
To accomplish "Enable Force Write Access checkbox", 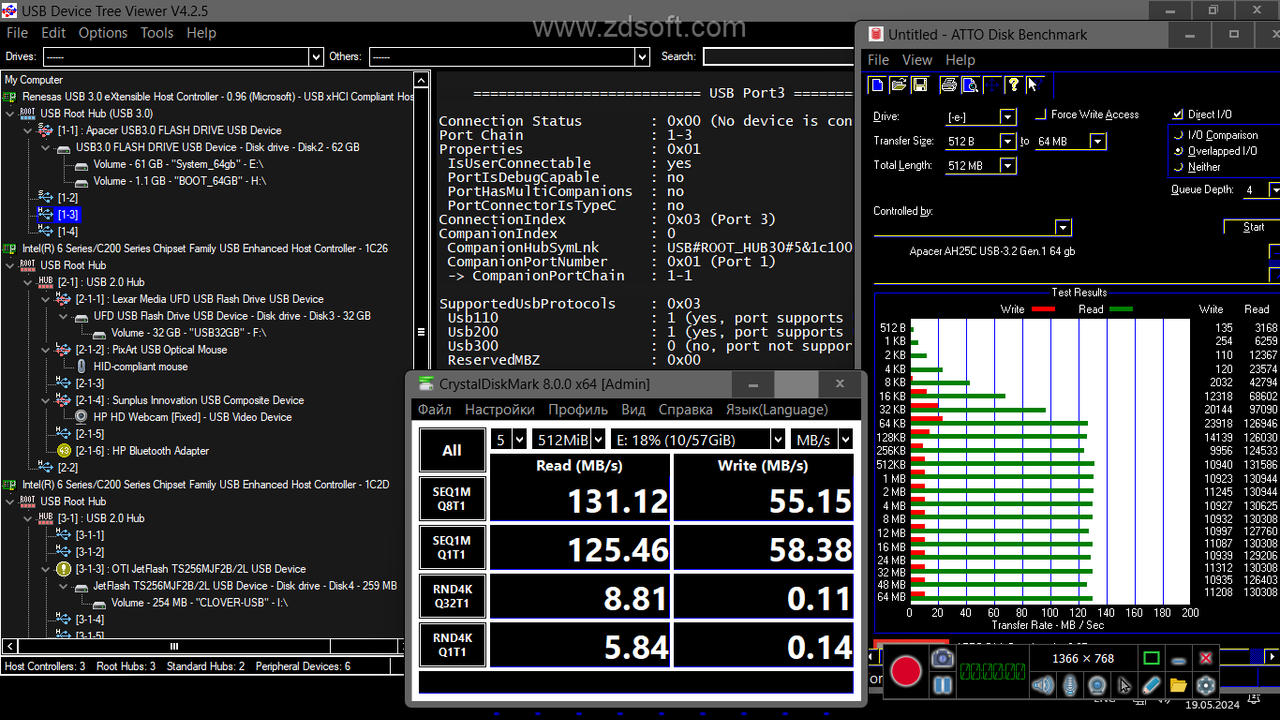I will 1041,115.
